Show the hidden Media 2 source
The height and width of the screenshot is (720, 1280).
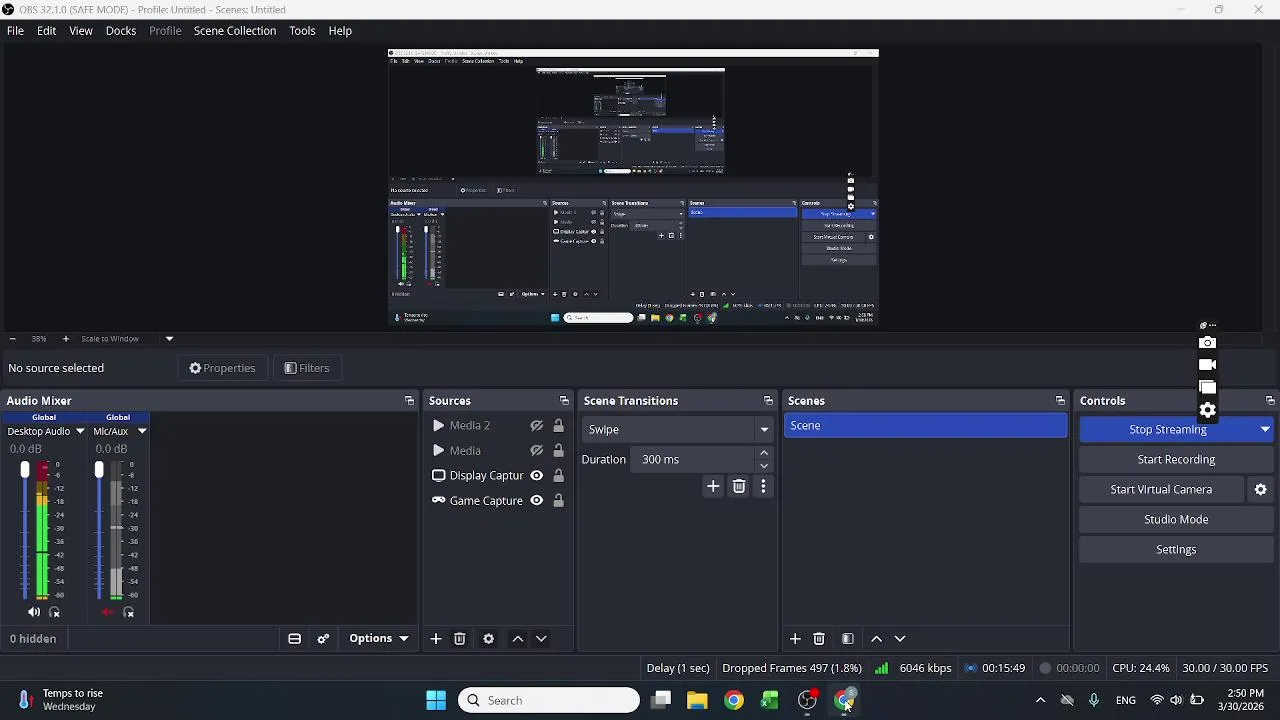click(537, 426)
